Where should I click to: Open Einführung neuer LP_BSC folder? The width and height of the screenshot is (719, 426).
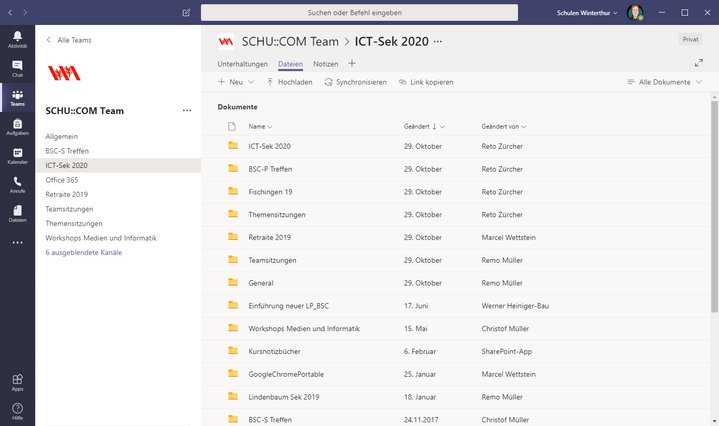[x=288, y=306]
